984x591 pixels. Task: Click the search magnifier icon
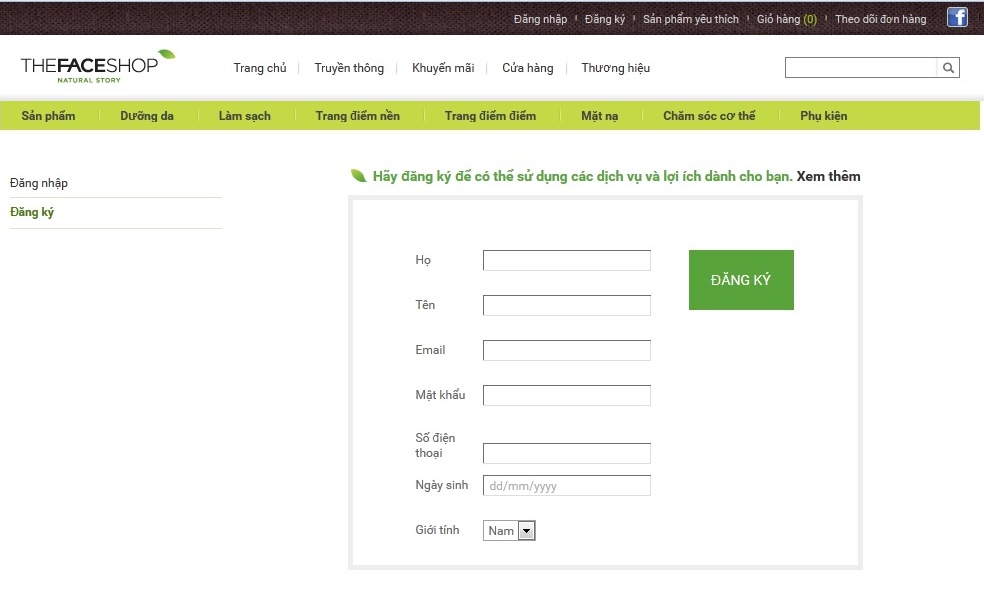948,68
